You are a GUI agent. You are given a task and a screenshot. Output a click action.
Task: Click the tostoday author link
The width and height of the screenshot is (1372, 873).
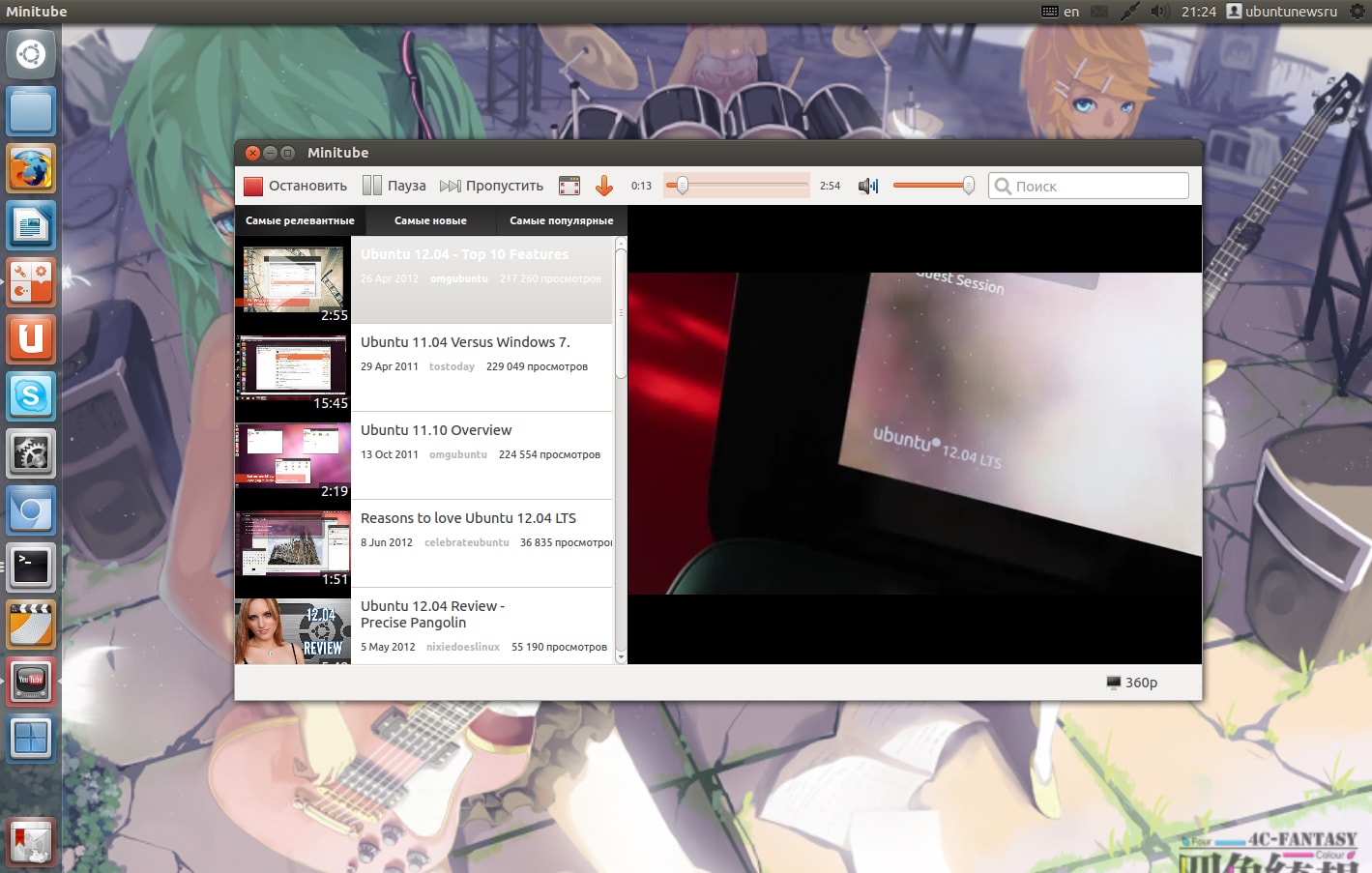(452, 366)
